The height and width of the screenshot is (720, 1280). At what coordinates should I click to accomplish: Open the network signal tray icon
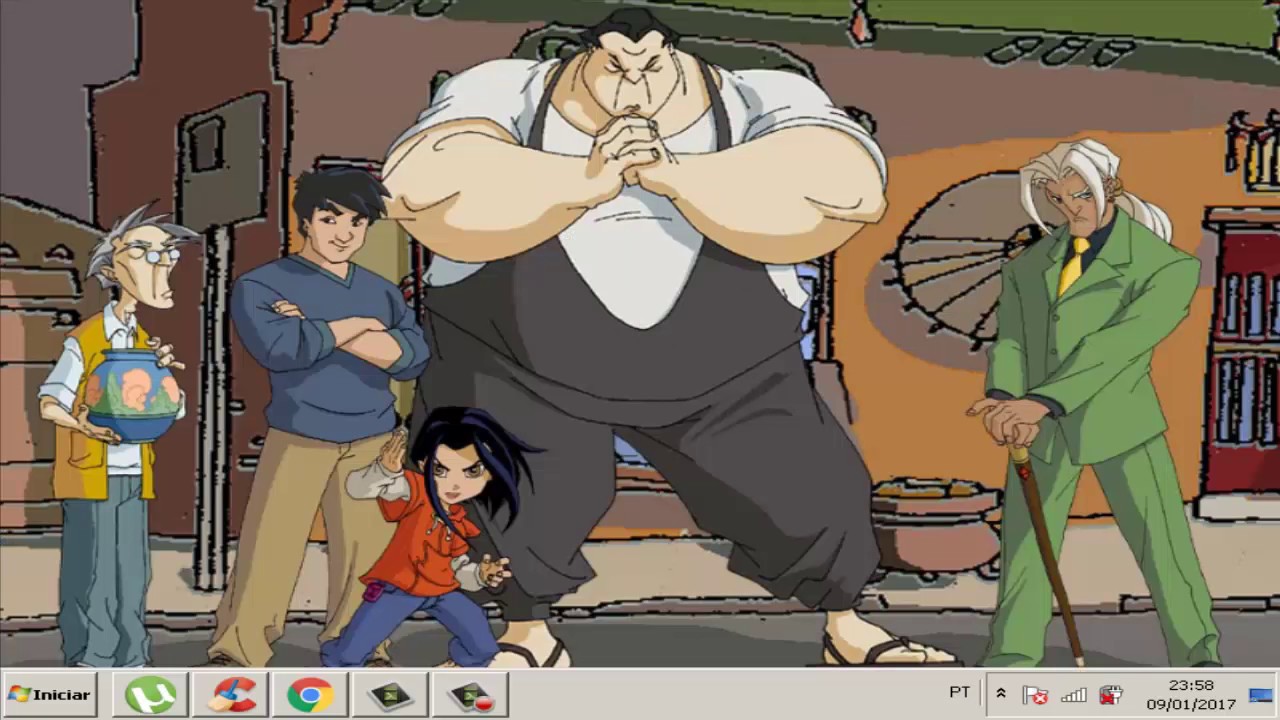point(1073,694)
